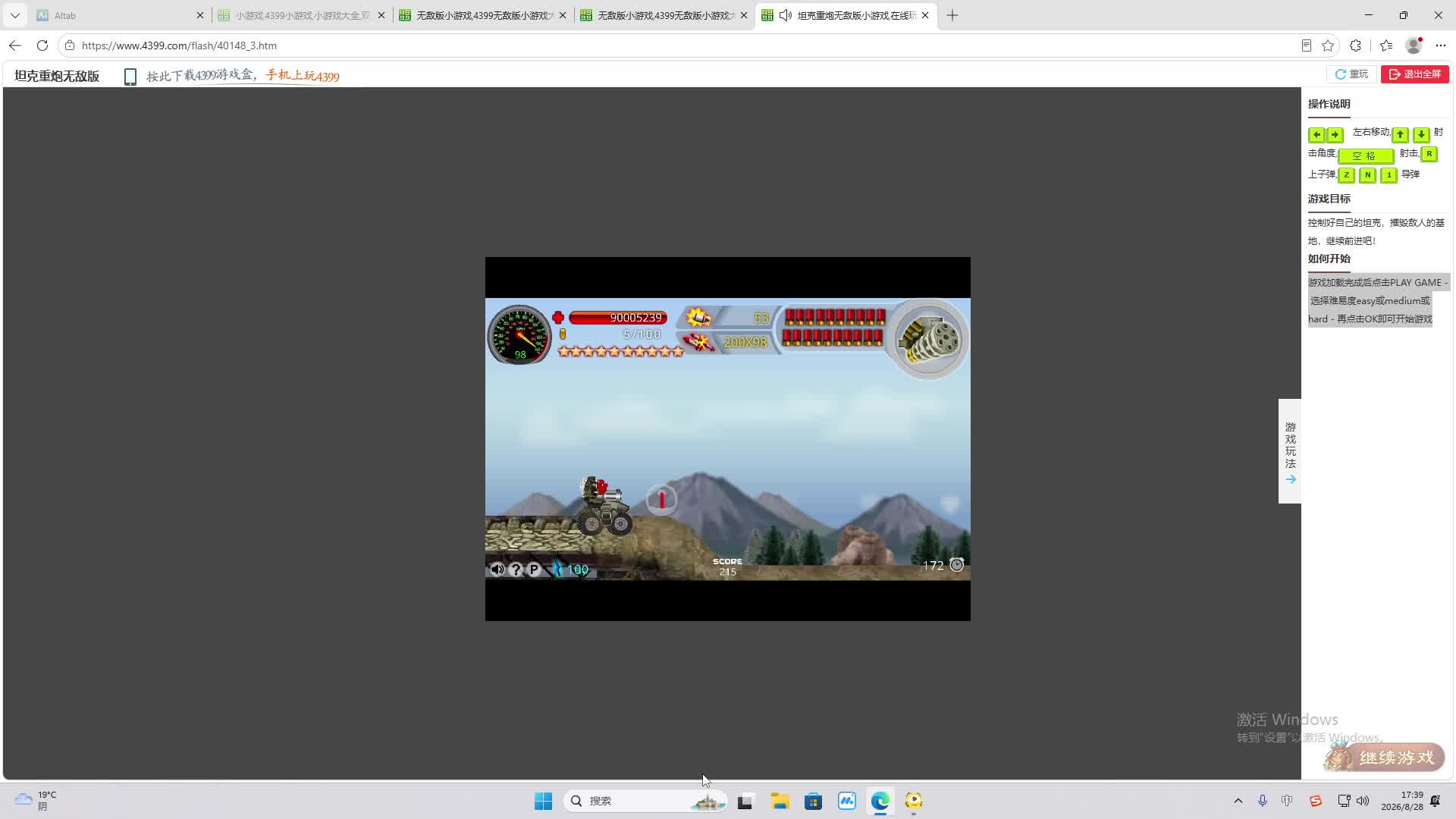Close the Altab tab

[x=200, y=15]
